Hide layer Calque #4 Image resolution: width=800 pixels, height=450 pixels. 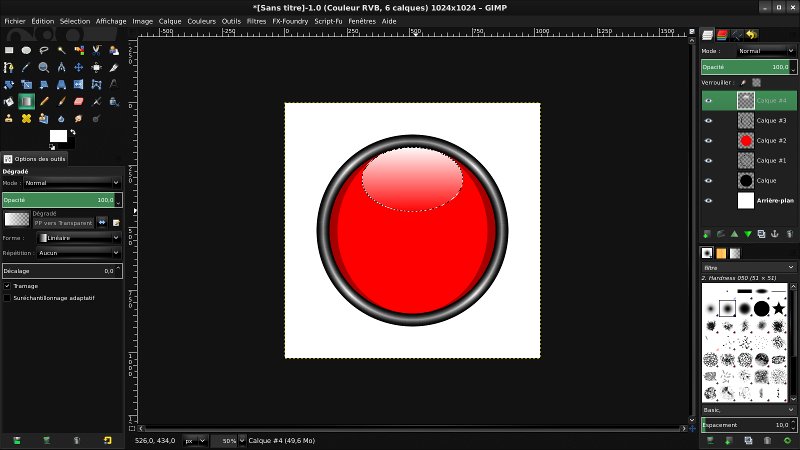pyautogui.click(x=708, y=101)
